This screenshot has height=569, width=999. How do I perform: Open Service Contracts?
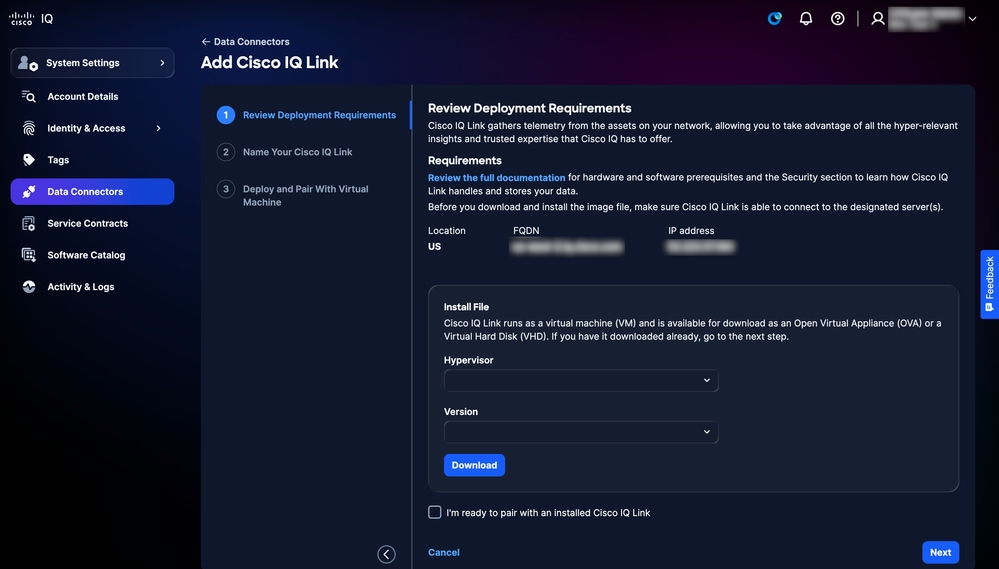tap(87, 223)
